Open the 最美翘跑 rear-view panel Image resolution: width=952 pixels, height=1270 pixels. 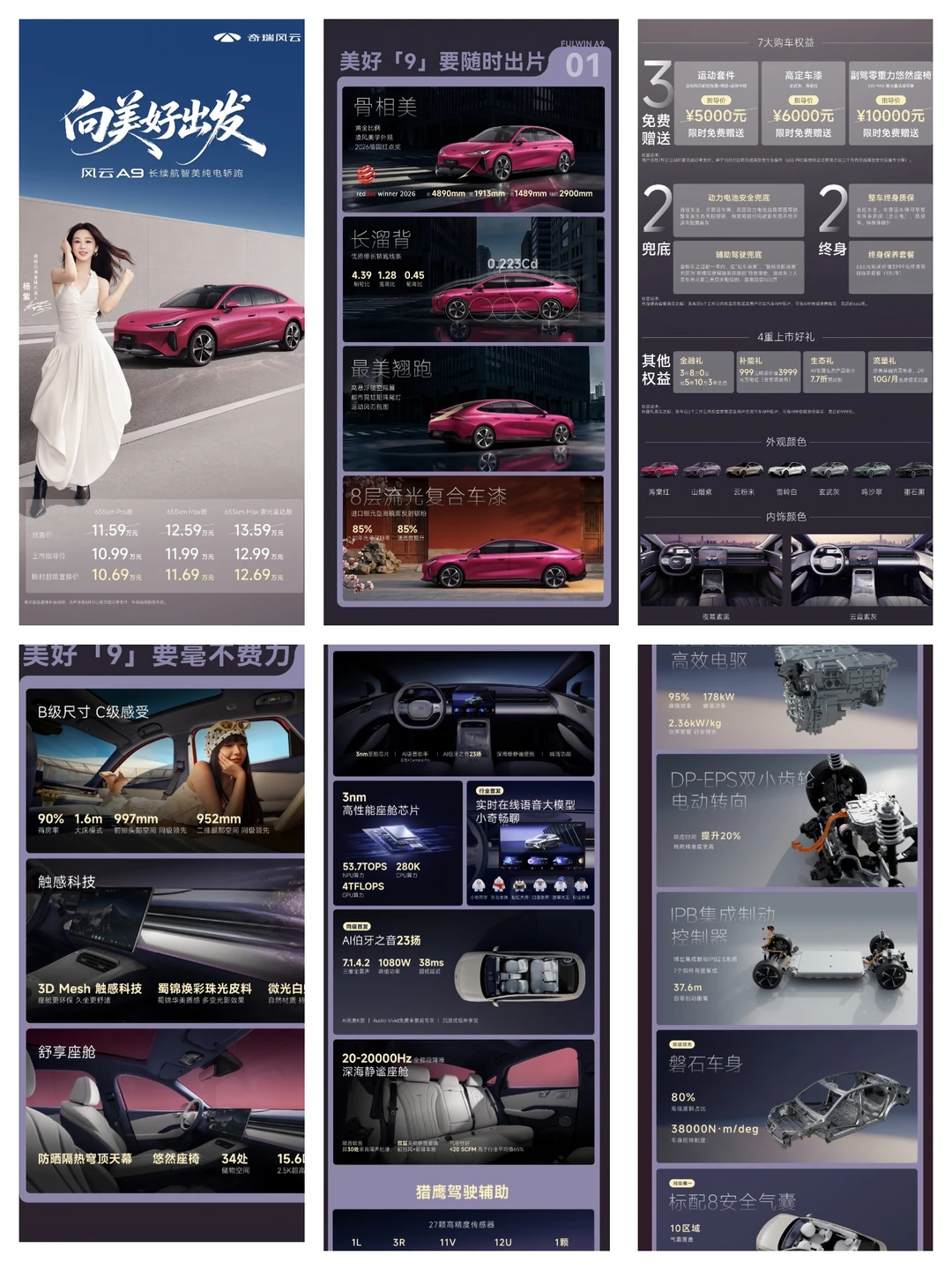coord(473,408)
